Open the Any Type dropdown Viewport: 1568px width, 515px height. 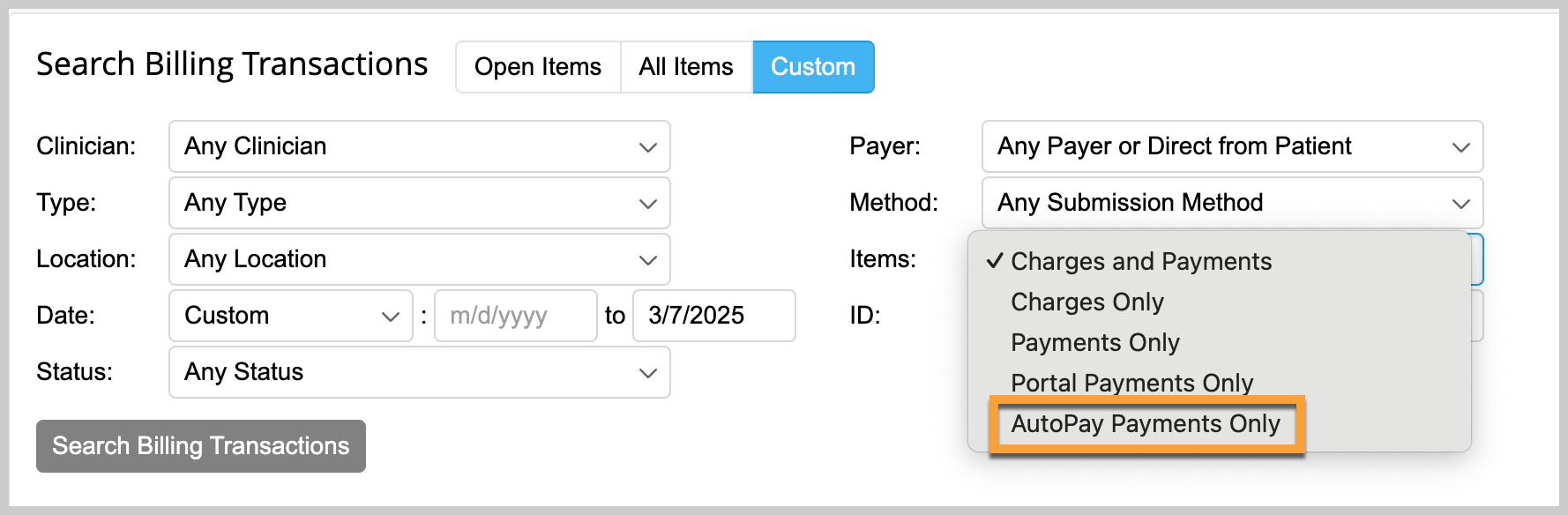pos(420,203)
